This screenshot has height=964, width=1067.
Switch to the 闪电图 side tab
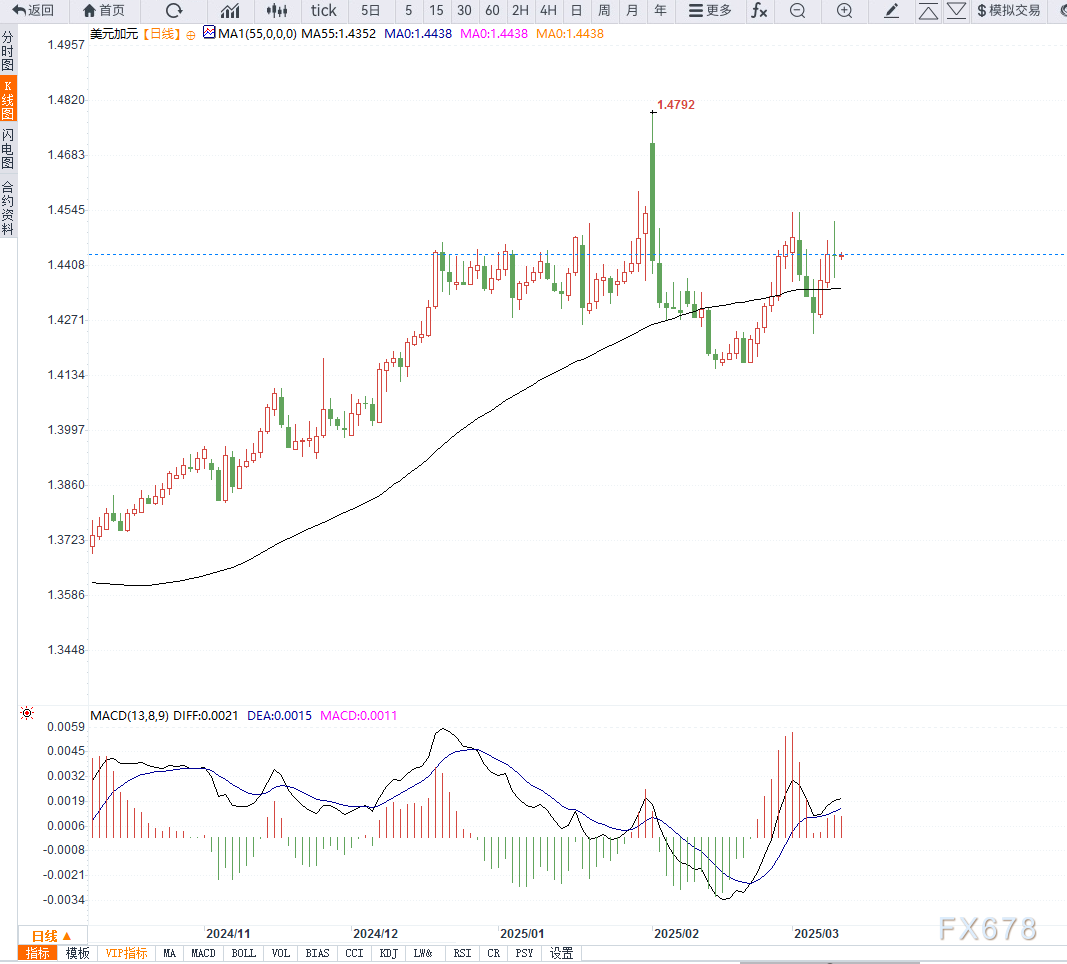pos(7,148)
